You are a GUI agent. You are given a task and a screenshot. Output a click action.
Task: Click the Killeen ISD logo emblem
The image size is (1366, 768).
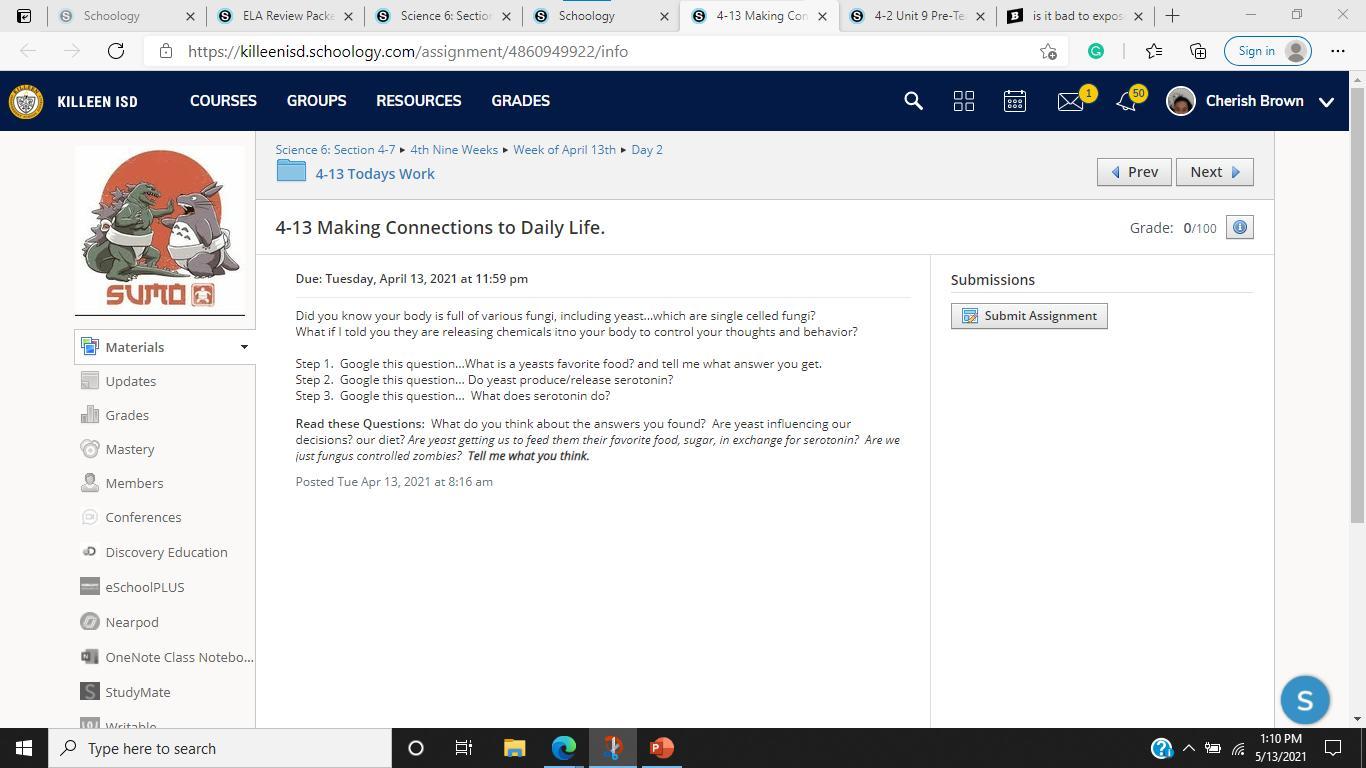(x=26, y=101)
